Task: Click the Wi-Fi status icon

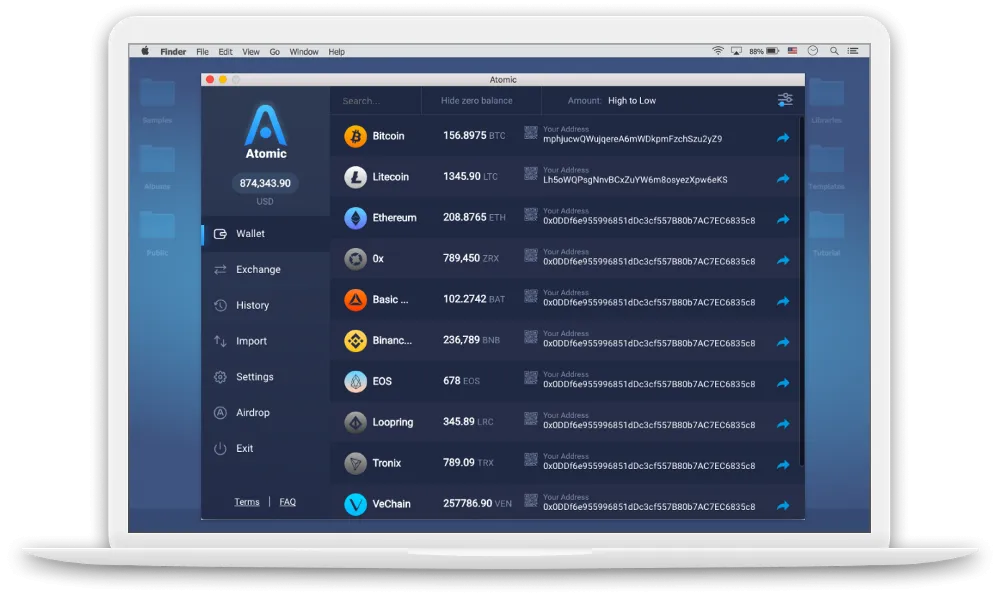Action: point(717,51)
